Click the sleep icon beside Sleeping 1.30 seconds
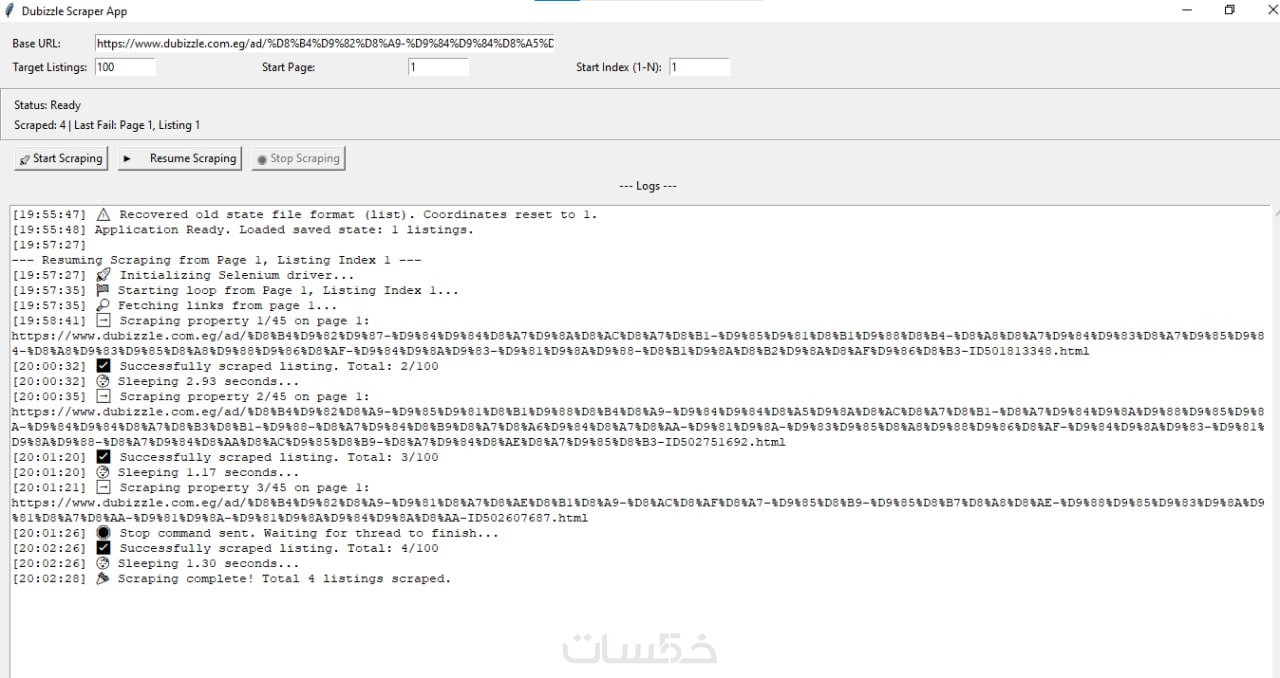Viewport: 1280px width, 678px height. [x=103, y=563]
